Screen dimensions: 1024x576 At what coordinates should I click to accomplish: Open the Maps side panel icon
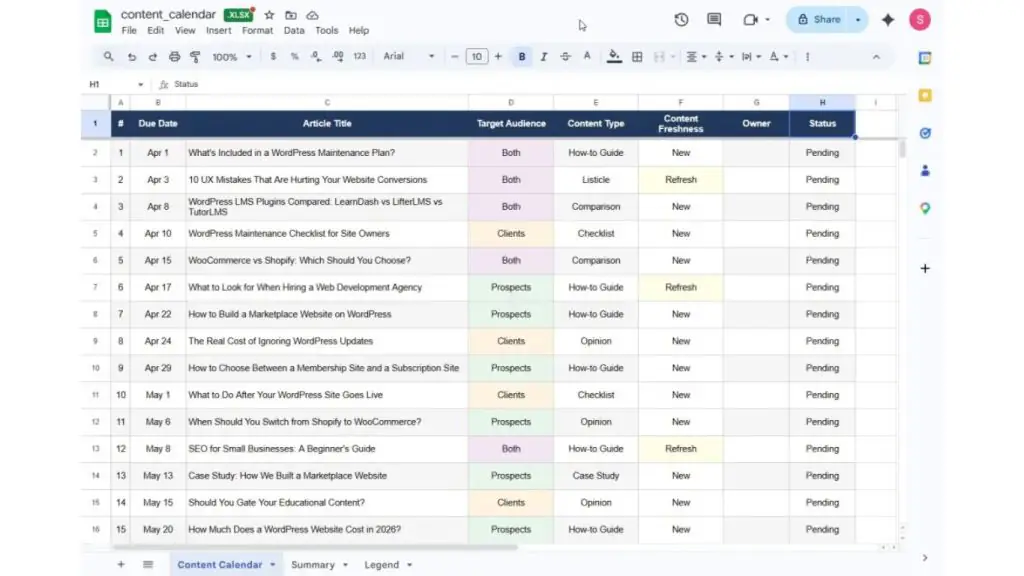click(x=925, y=208)
